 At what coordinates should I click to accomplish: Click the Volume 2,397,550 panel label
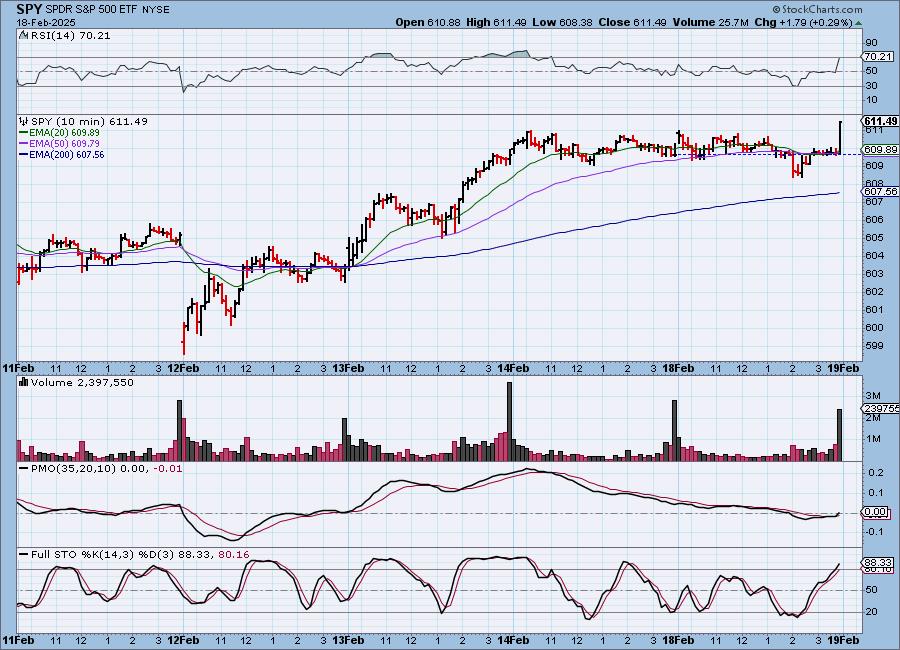pyautogui.click(x=82, y=382)
